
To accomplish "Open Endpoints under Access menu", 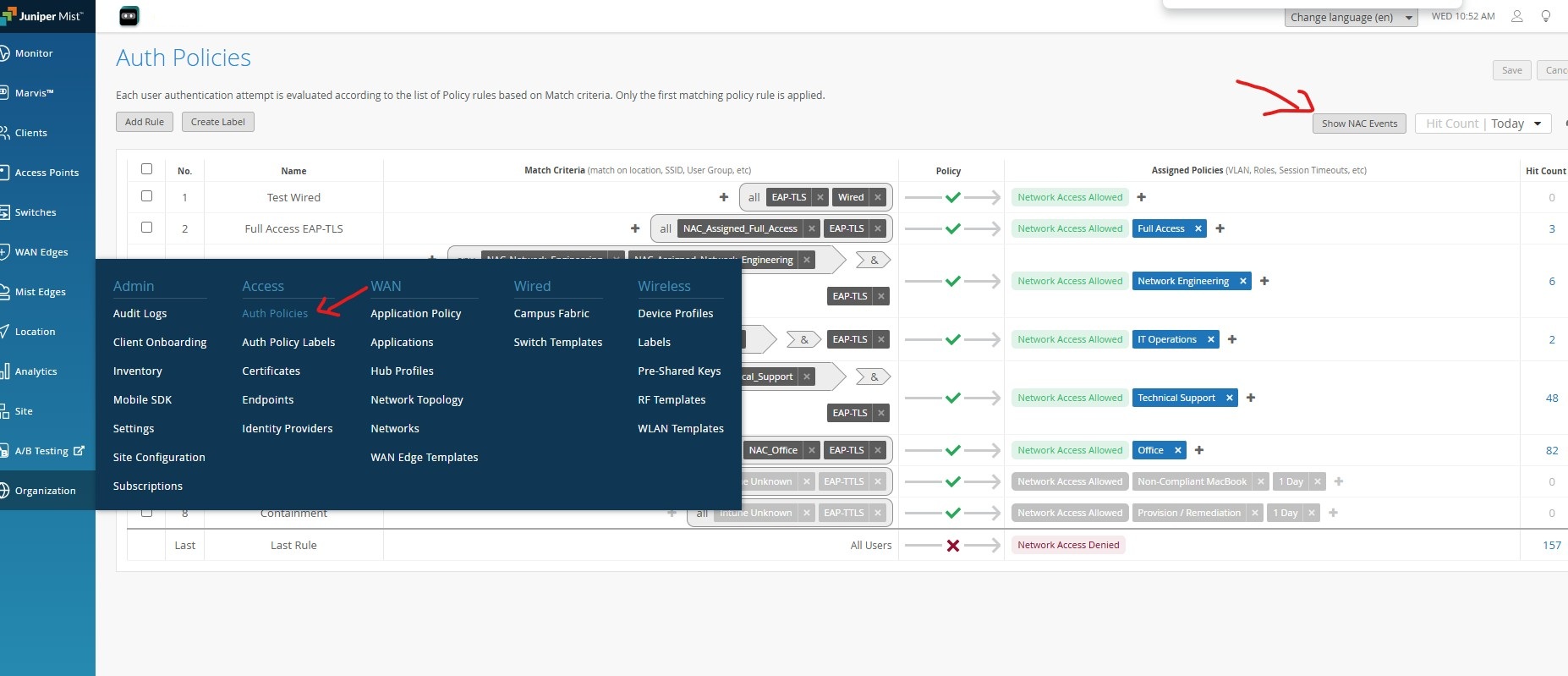I will point(268,399).
